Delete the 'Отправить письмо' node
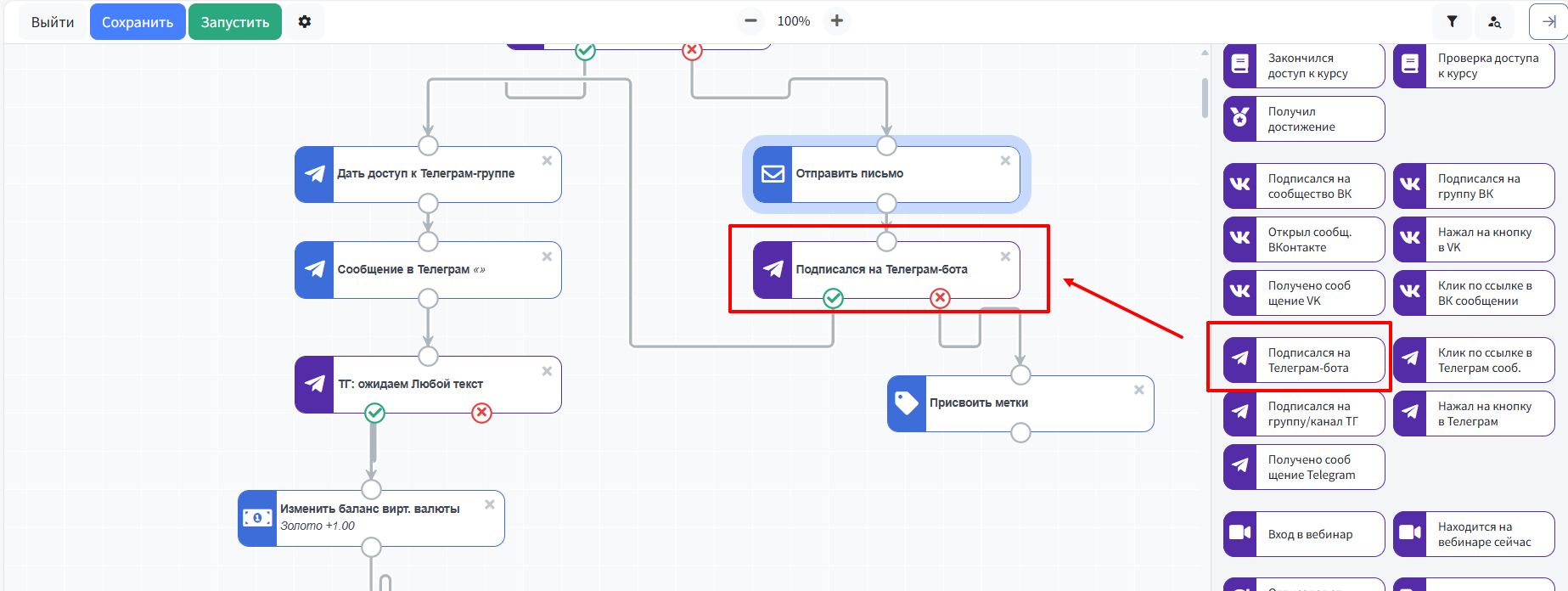Image resolution: width=1568 pixels, height=591 pixels. [x=1005, y=160]
